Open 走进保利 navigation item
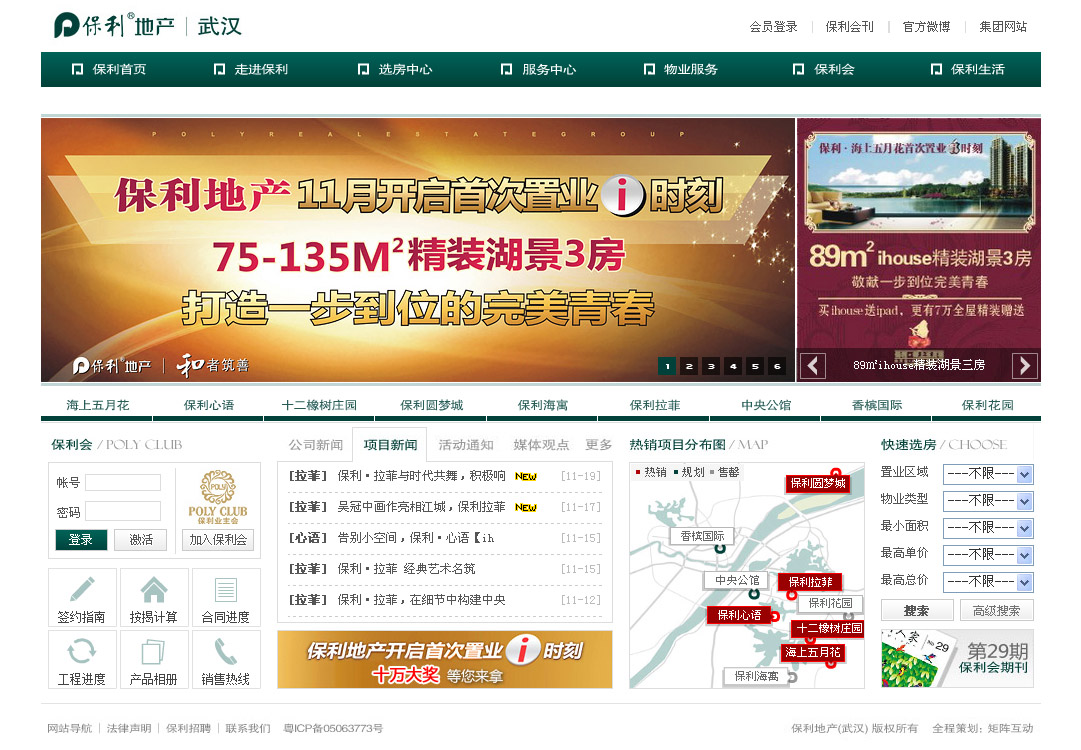Viewport: 1081px width, 750px height. click(x=251, y=70)
